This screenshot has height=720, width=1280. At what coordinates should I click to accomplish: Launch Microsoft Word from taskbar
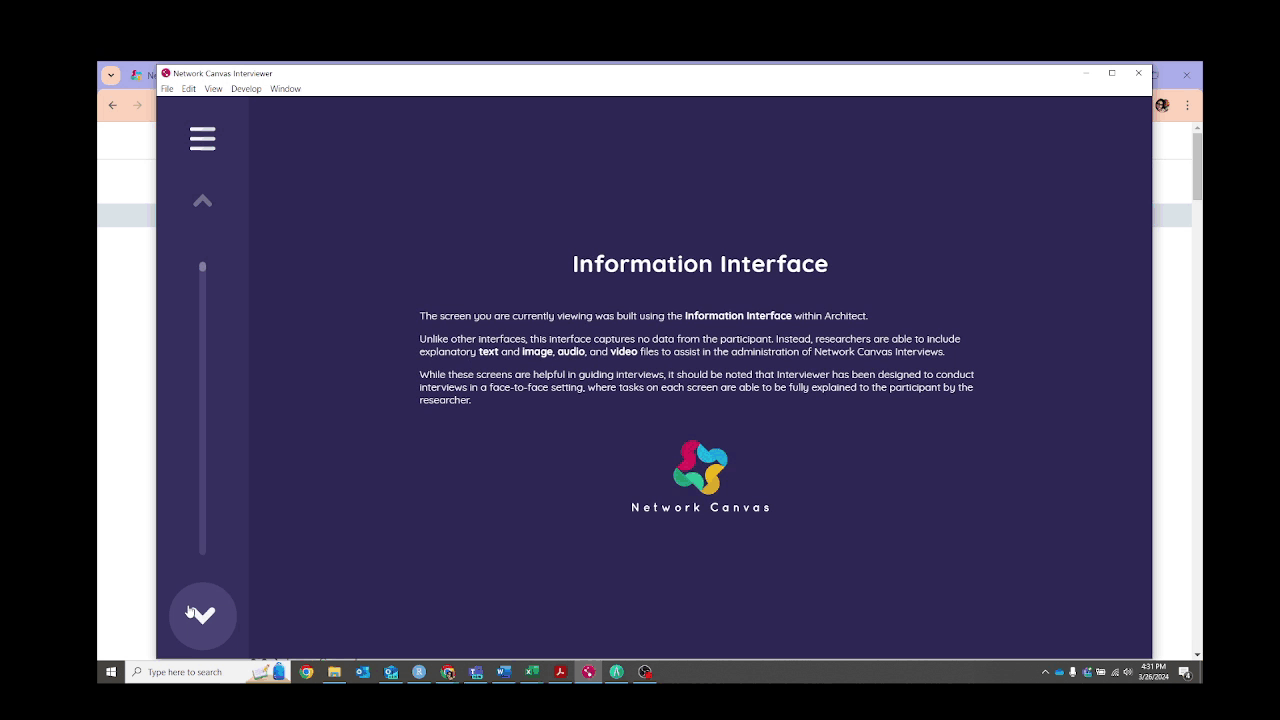504,672
